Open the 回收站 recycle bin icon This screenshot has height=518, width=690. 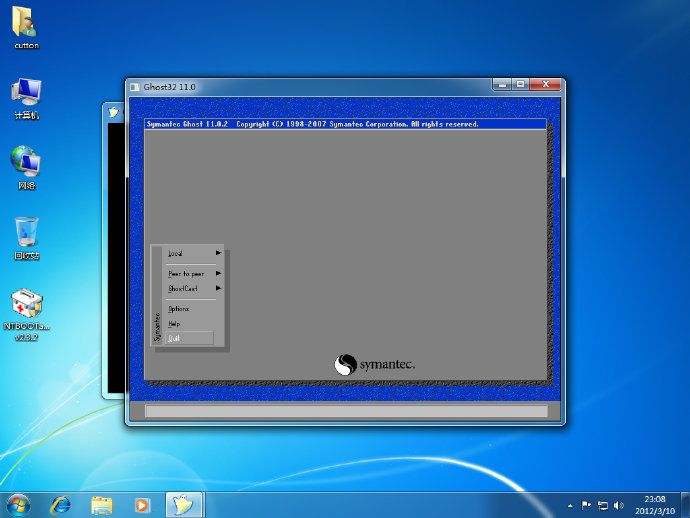point(26,238)
